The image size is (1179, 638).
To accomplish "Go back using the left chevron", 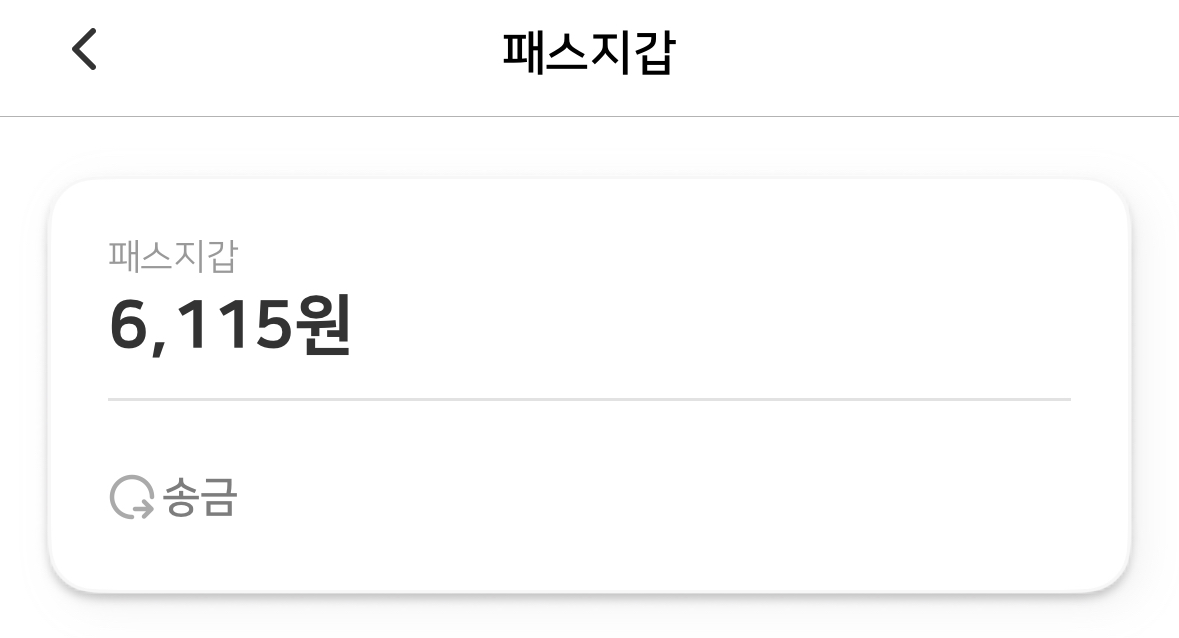I will coord(85,50).
